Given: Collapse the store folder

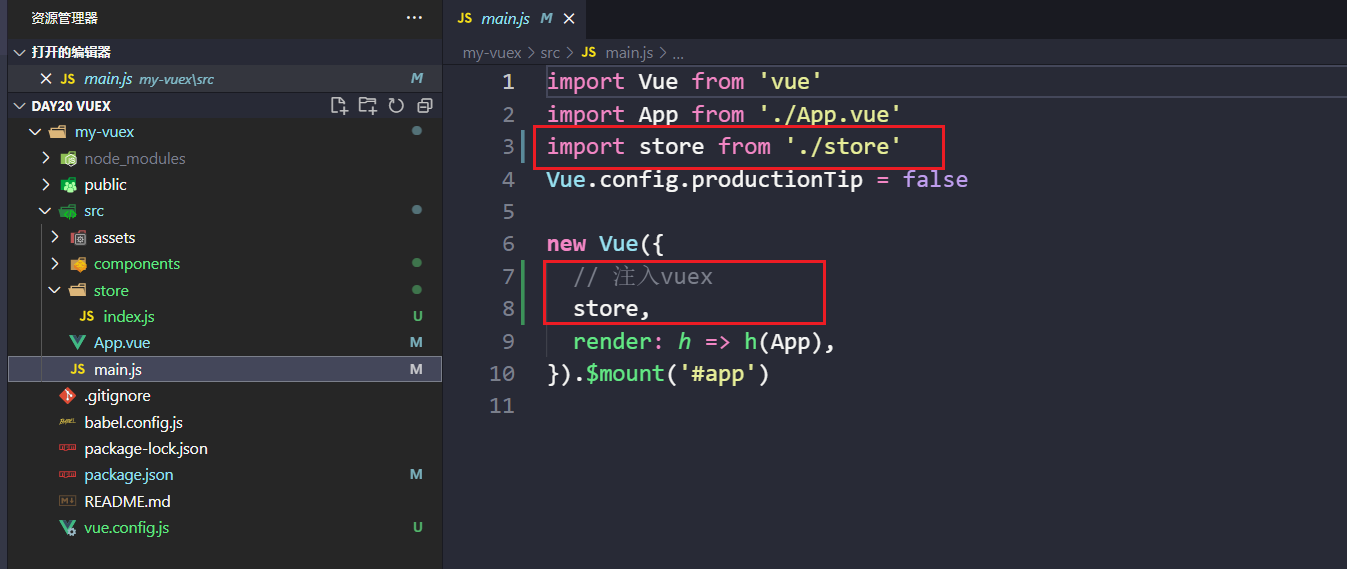Looking at the screenshot, I should [x=56, y=290].
